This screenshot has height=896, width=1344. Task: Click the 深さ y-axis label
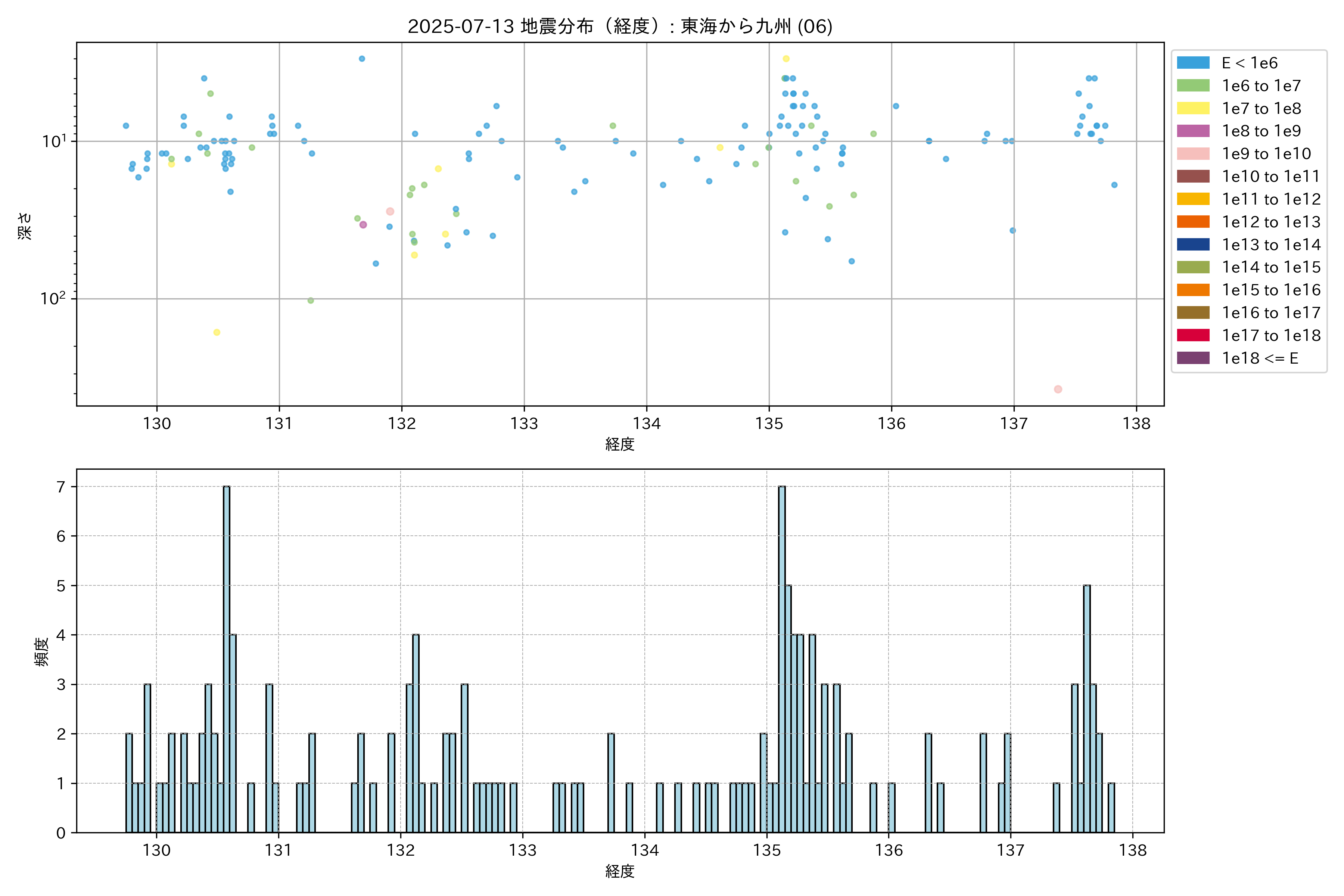(25, 226)
